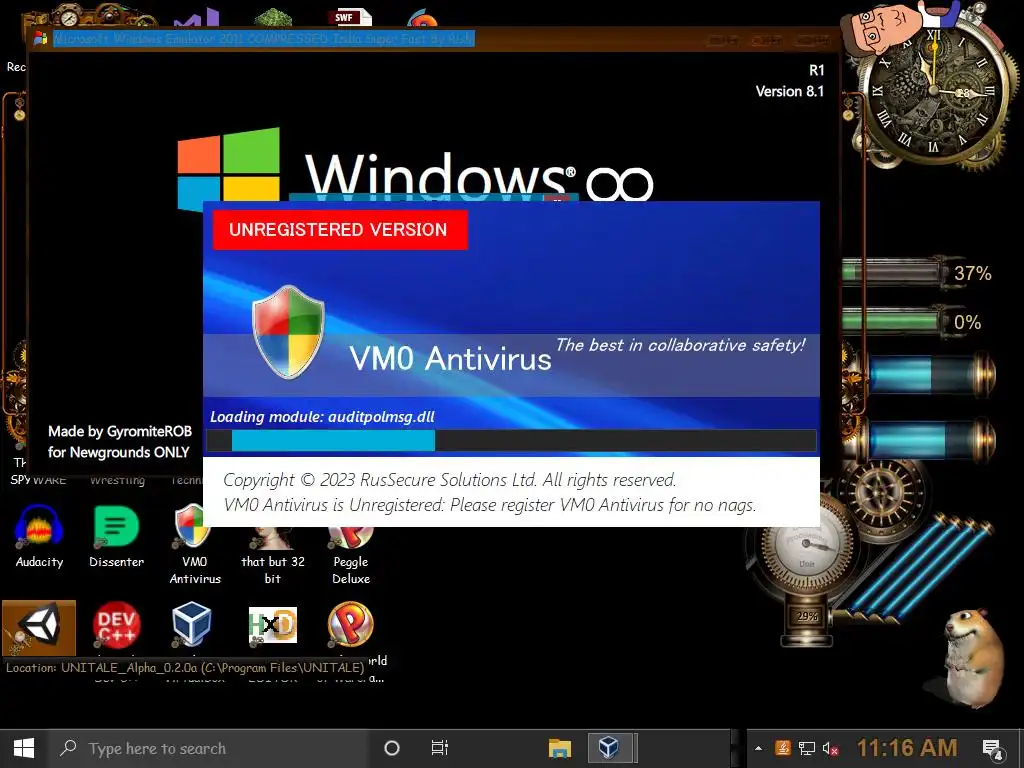The image size is (1024, 768).
Task: Click 'Made by GyromiteROB' credit text
Action: coord(120,432)
